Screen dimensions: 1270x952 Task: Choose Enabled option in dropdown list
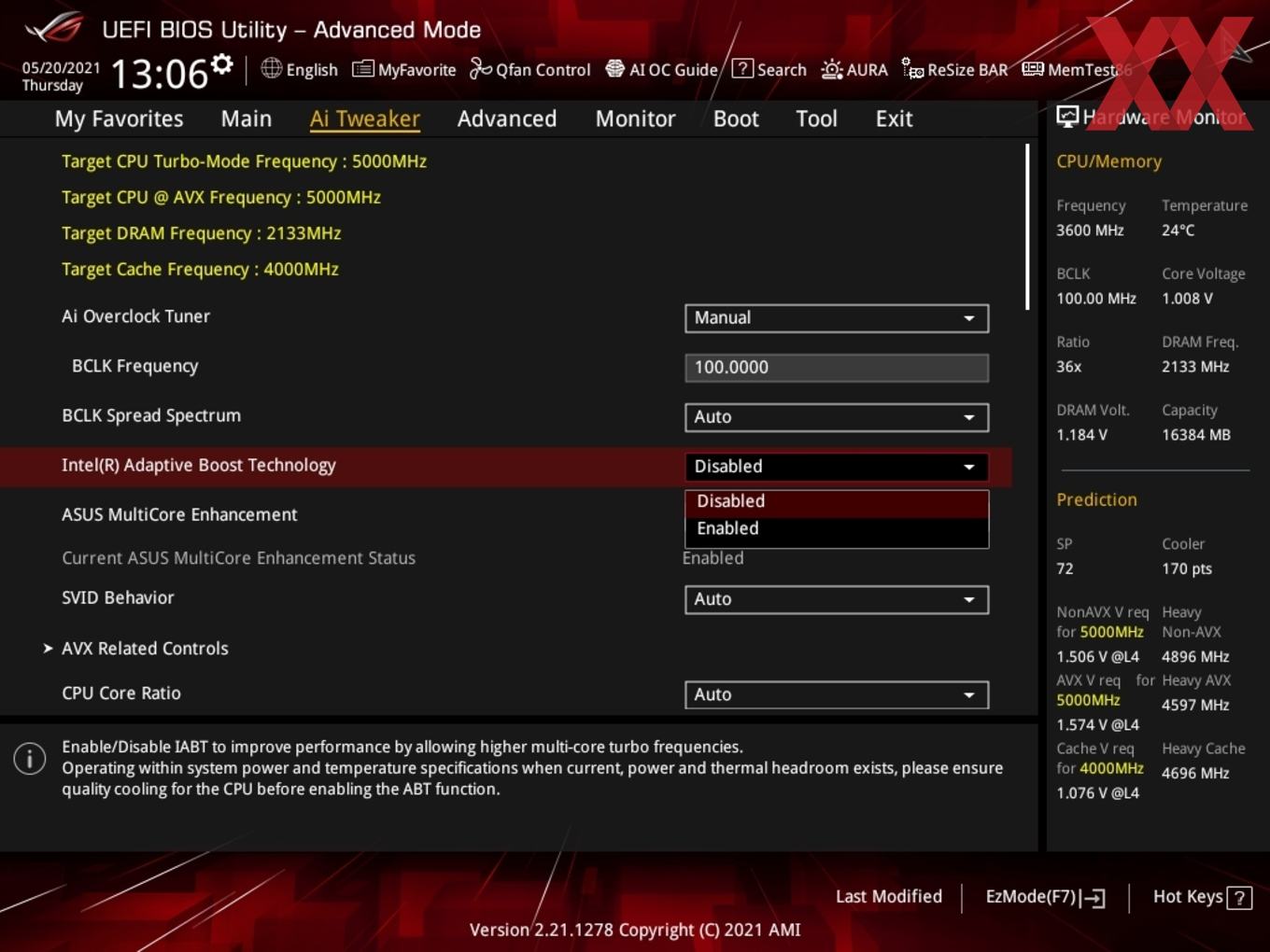[837, 529]
